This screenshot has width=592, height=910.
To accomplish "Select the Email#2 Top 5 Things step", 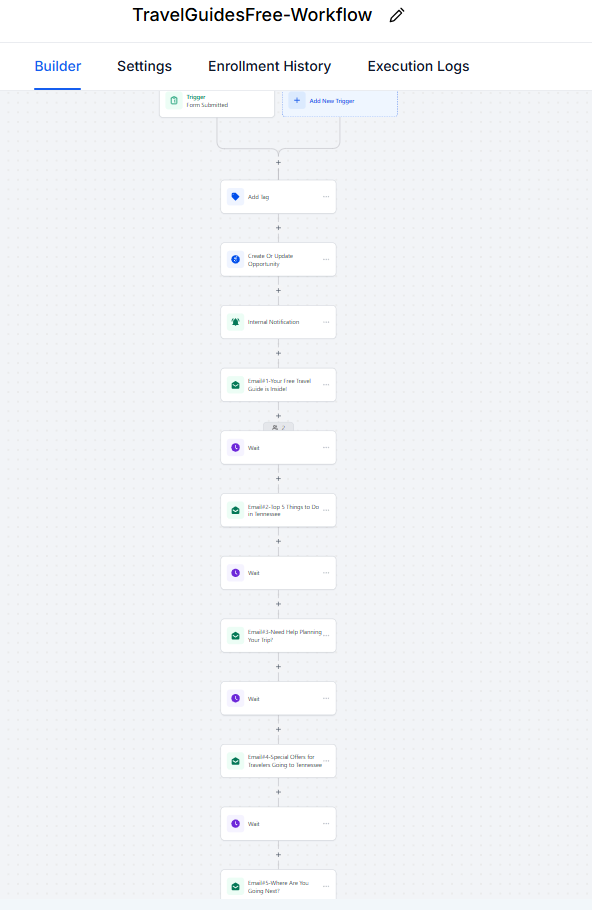I will (279, 510).
